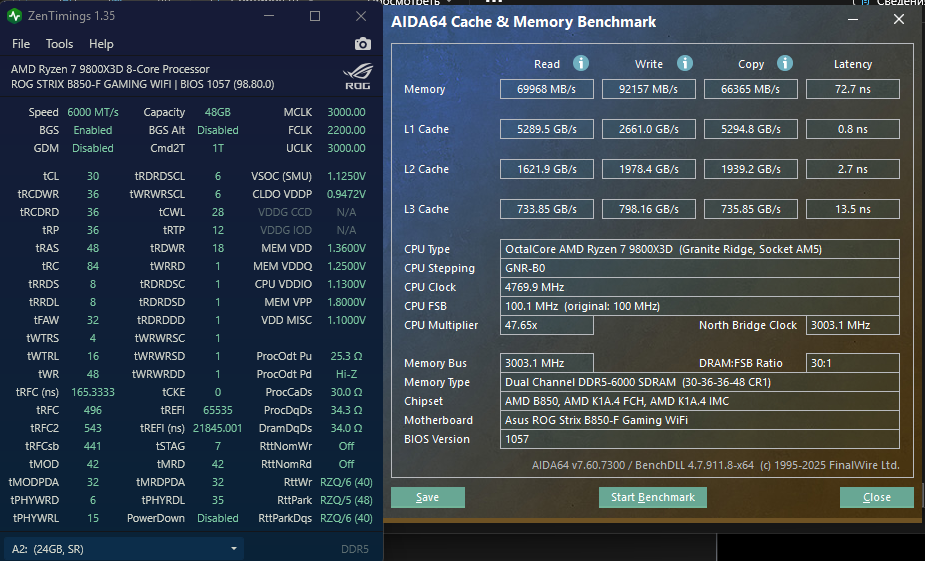Click the Close button in AIDA64
The height and width of the screenshot is (561, 925).
pyautogui.click(x=877, y=497)
